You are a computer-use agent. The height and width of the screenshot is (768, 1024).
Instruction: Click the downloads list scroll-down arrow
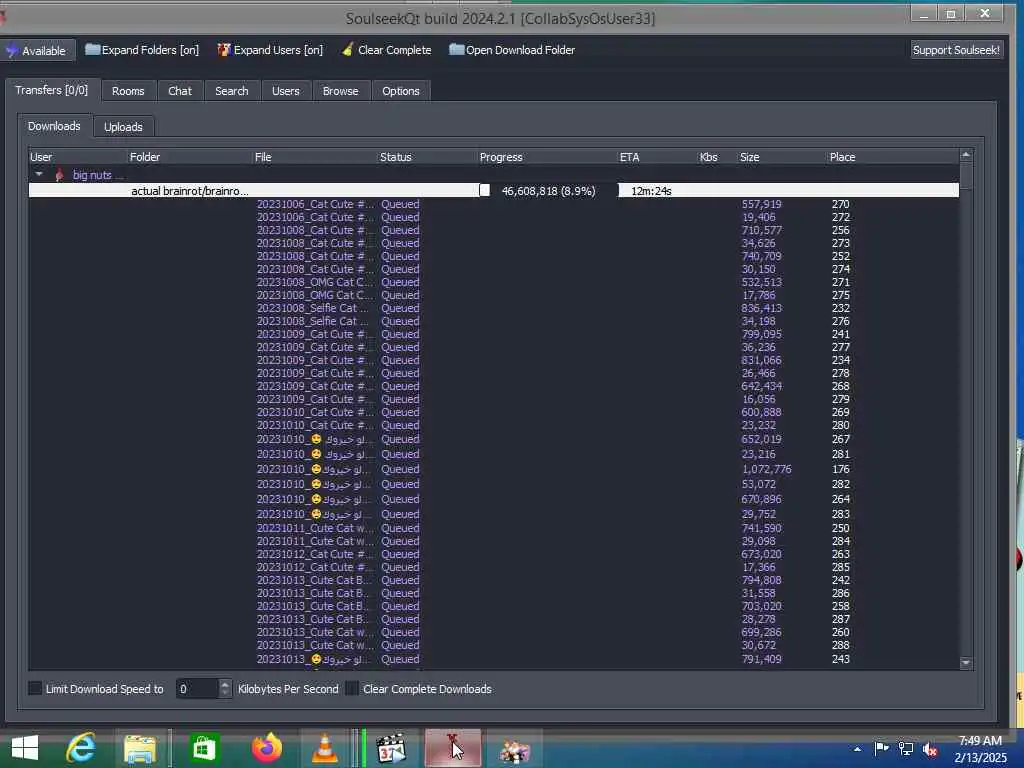tap(966, 663)
